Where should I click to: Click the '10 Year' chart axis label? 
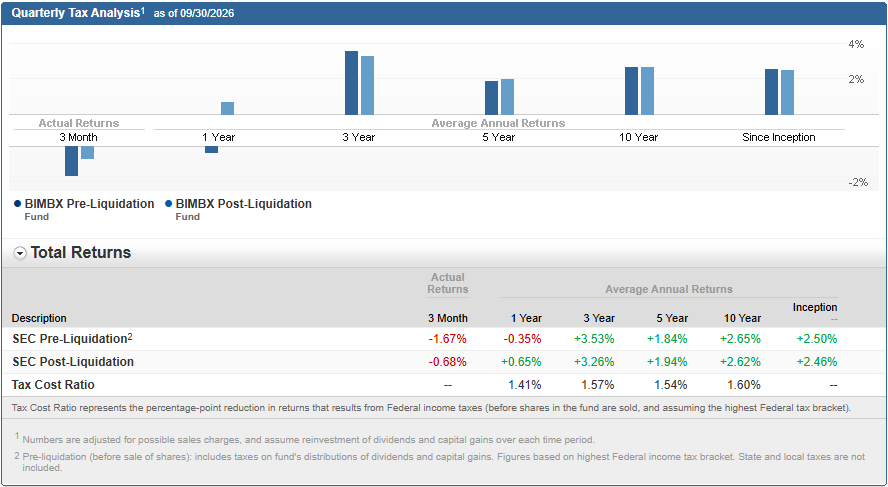(x=638, y=138)
